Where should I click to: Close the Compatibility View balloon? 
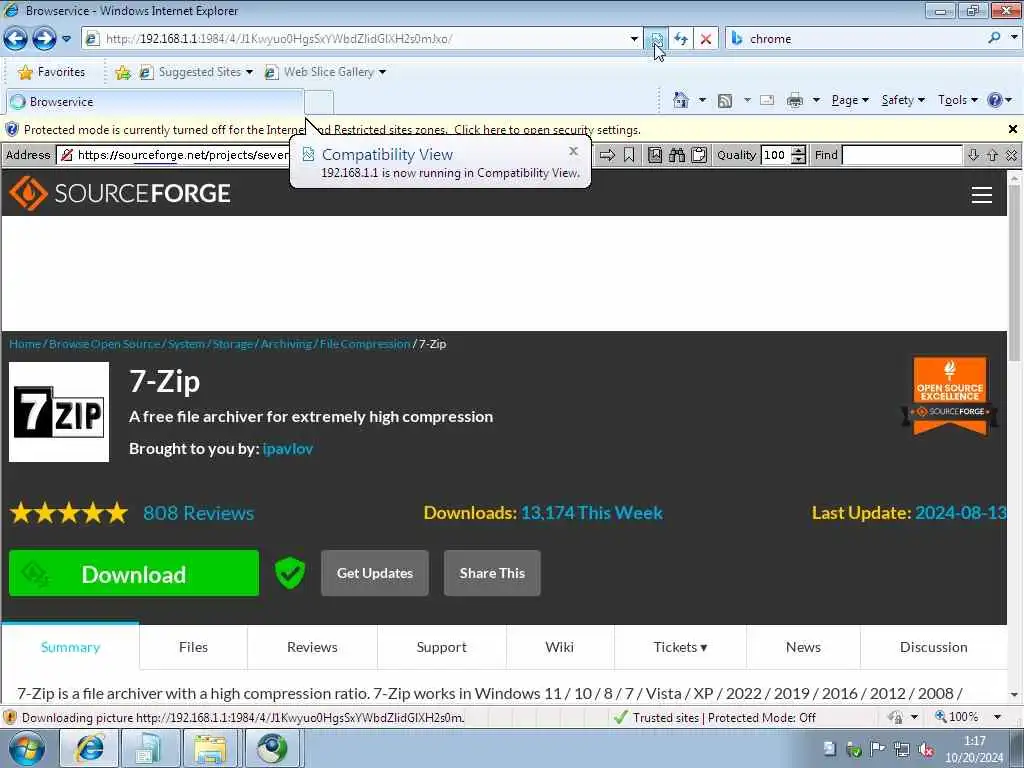pyautogui.click(x=573, y=151)
